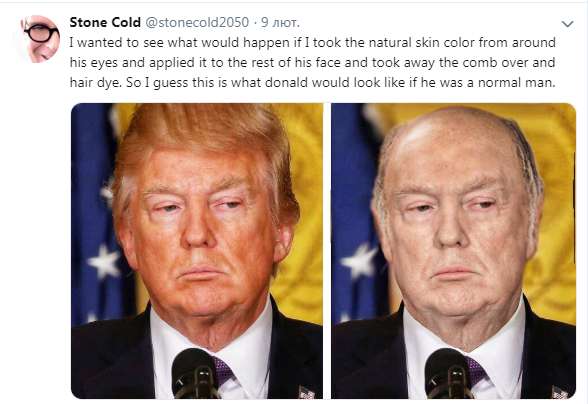Image resolution: width=588 pixels, height=404 pixels.
Task: Open the Stone Cold display name link
Action: 105,23
